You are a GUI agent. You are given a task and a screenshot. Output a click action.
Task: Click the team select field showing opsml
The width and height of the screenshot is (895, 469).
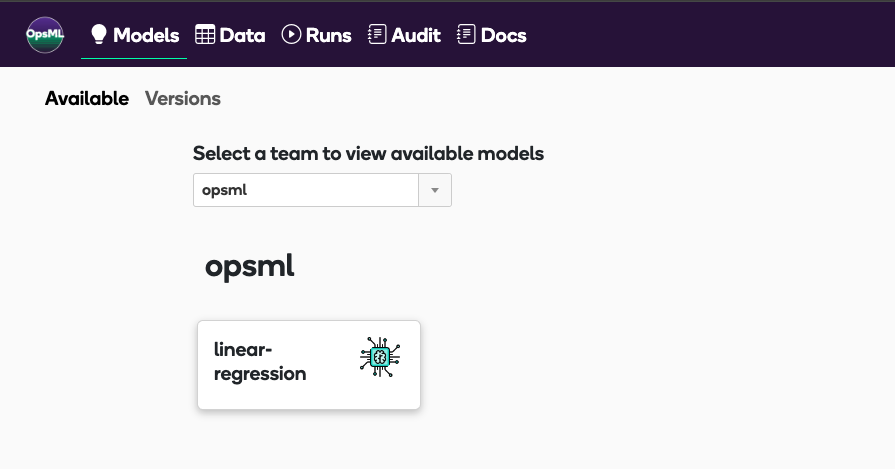[322, 190]
